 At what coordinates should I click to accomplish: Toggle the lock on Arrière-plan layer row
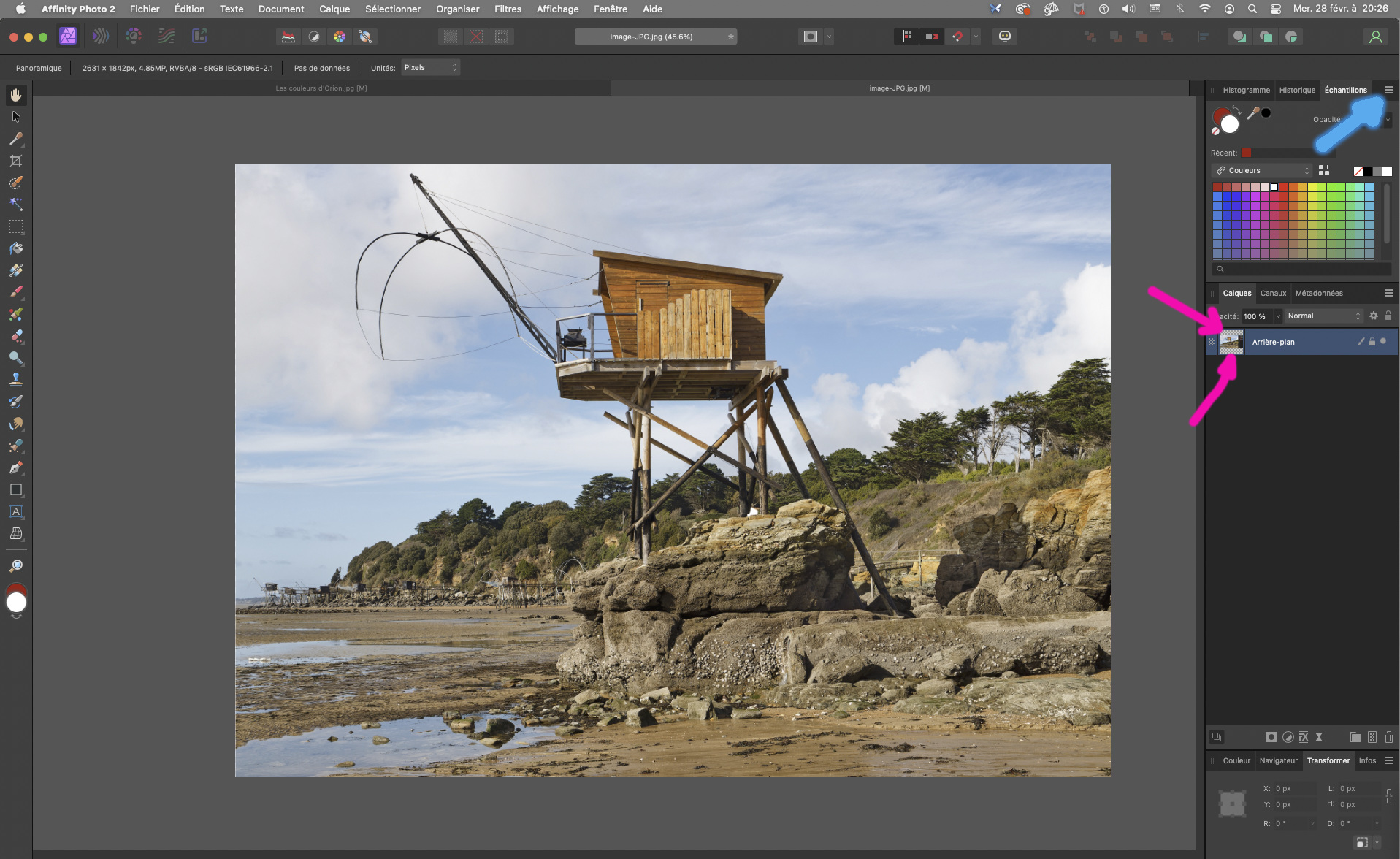click(x=1372, y=342)
